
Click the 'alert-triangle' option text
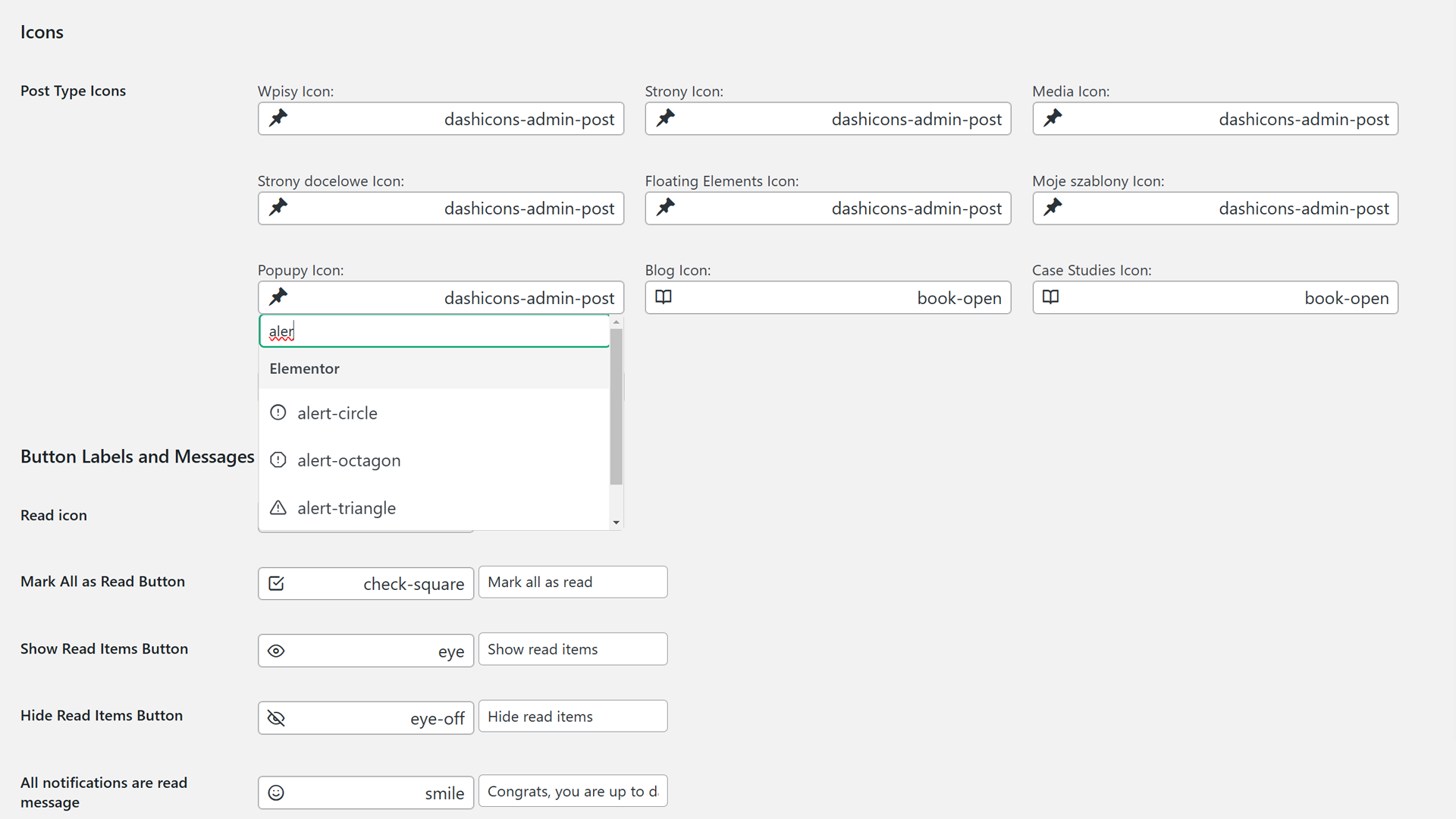[347, 508]
